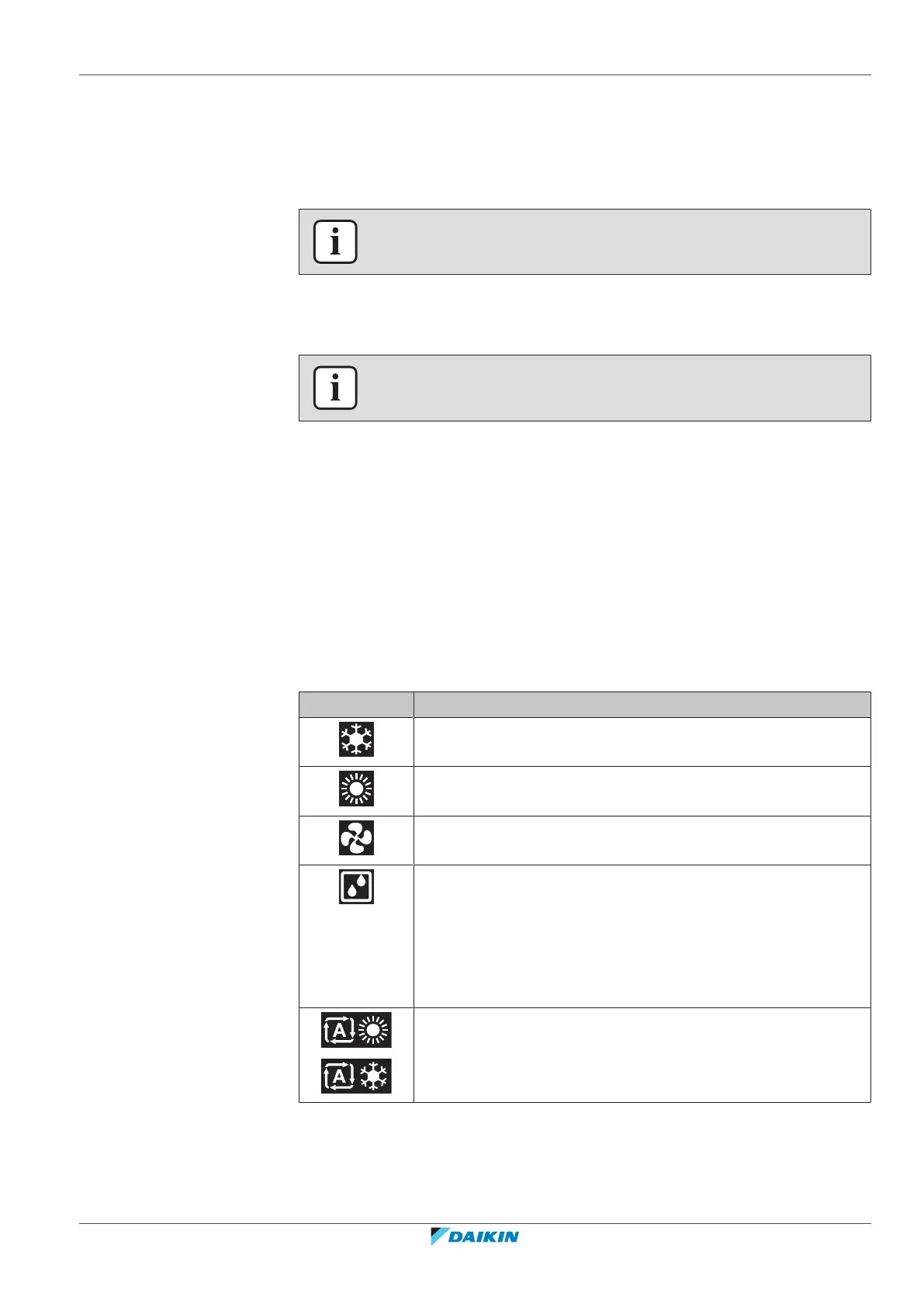
Task: Click the info icon in the upper gray box
Action: click(x=335, y=242)
